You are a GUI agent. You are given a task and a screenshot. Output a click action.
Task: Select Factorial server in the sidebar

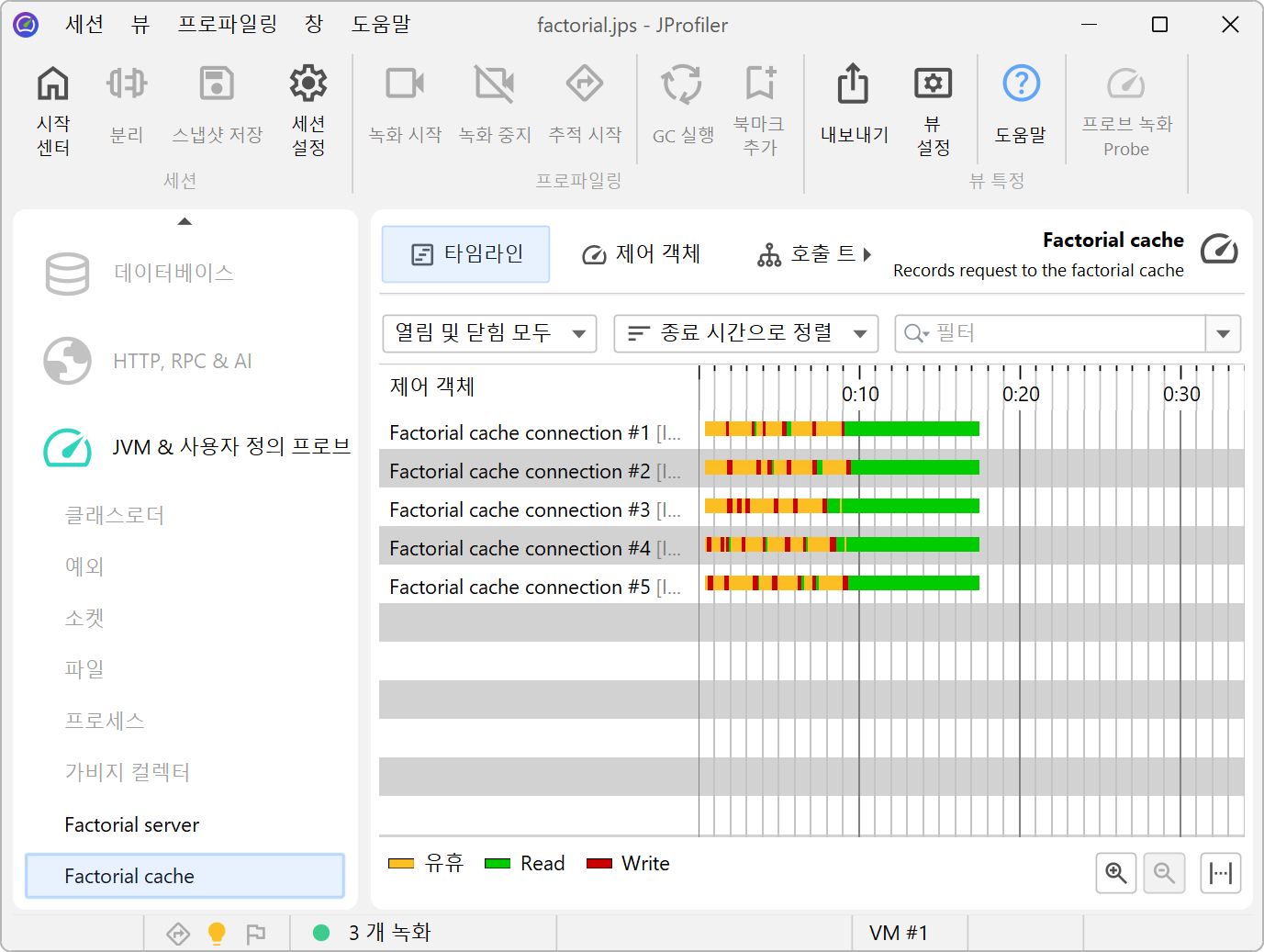pyautogui.click(x=132, y=824)
